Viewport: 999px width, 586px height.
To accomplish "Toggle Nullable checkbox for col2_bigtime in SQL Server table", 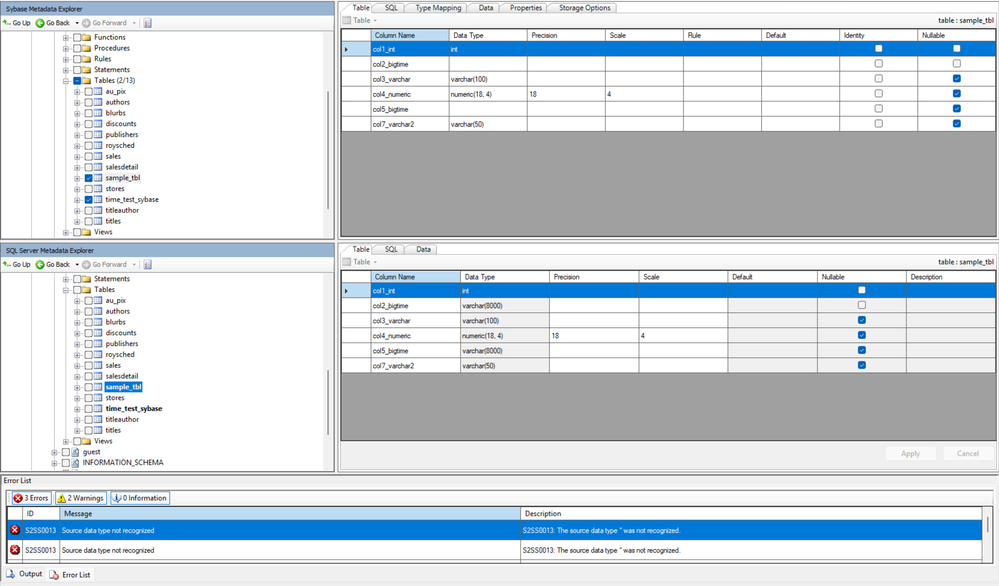I will (862, 305).
